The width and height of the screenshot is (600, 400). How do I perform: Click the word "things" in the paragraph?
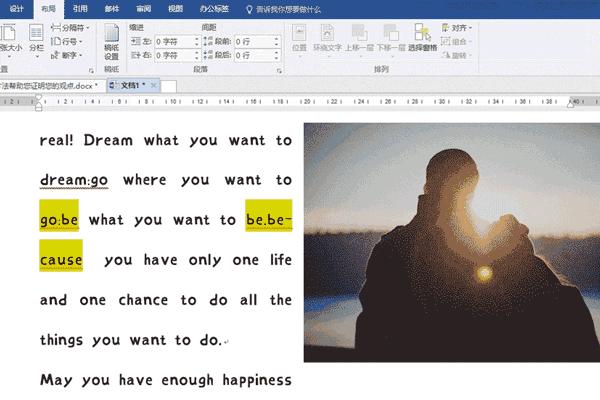(x=61, y=340)
